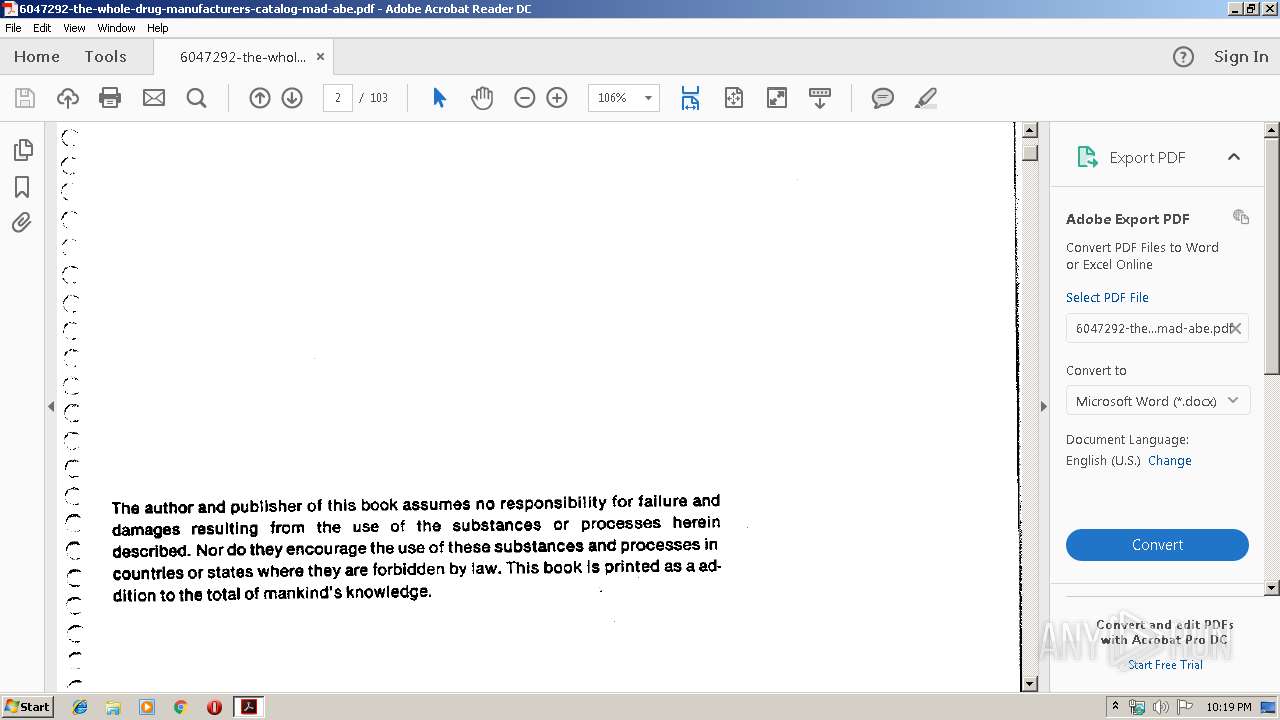This screenshot has height=720, width=1280.
Task: Close the document tab
Action: pos(320,57)
